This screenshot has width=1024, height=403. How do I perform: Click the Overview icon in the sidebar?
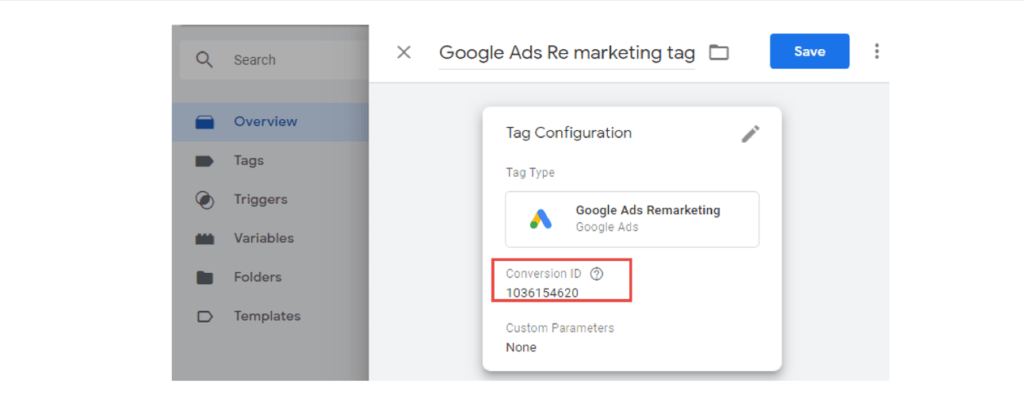(x=205, y=122)
